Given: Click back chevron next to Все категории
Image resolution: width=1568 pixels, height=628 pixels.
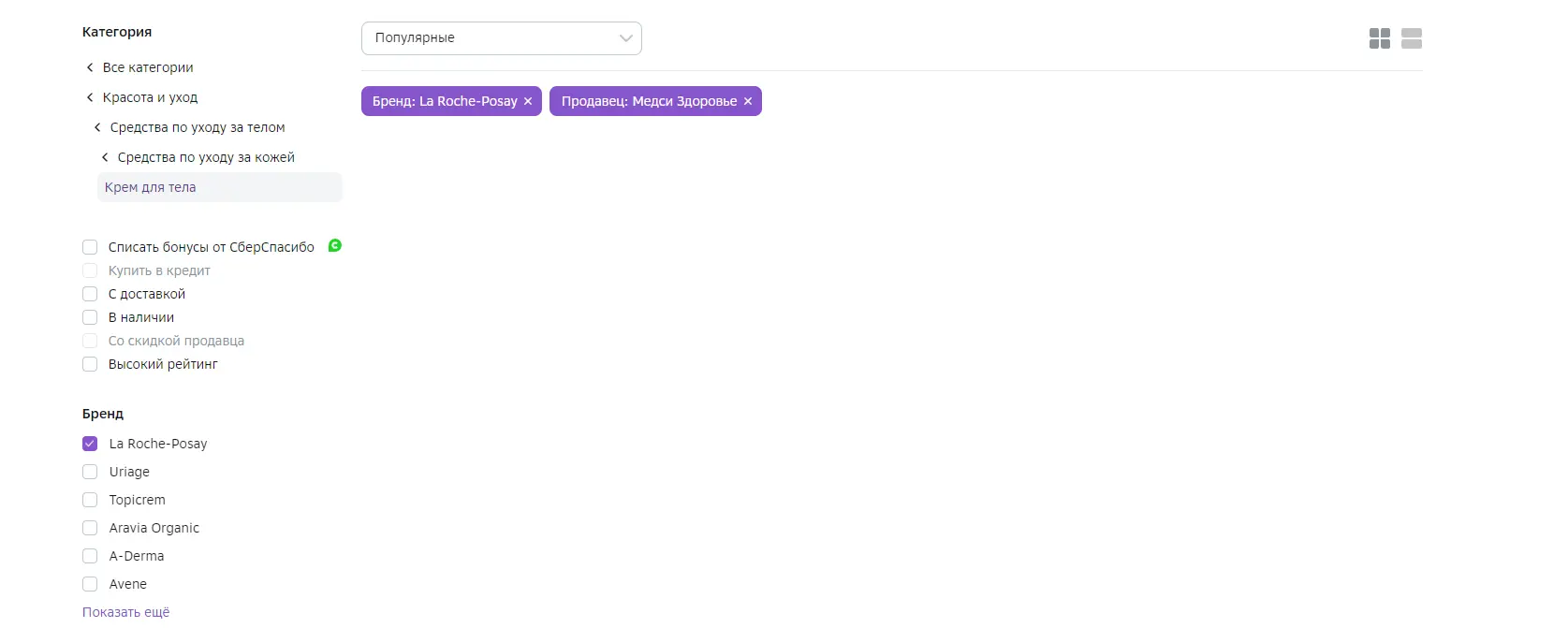Looking at the screenshot, I should point(90,67).
